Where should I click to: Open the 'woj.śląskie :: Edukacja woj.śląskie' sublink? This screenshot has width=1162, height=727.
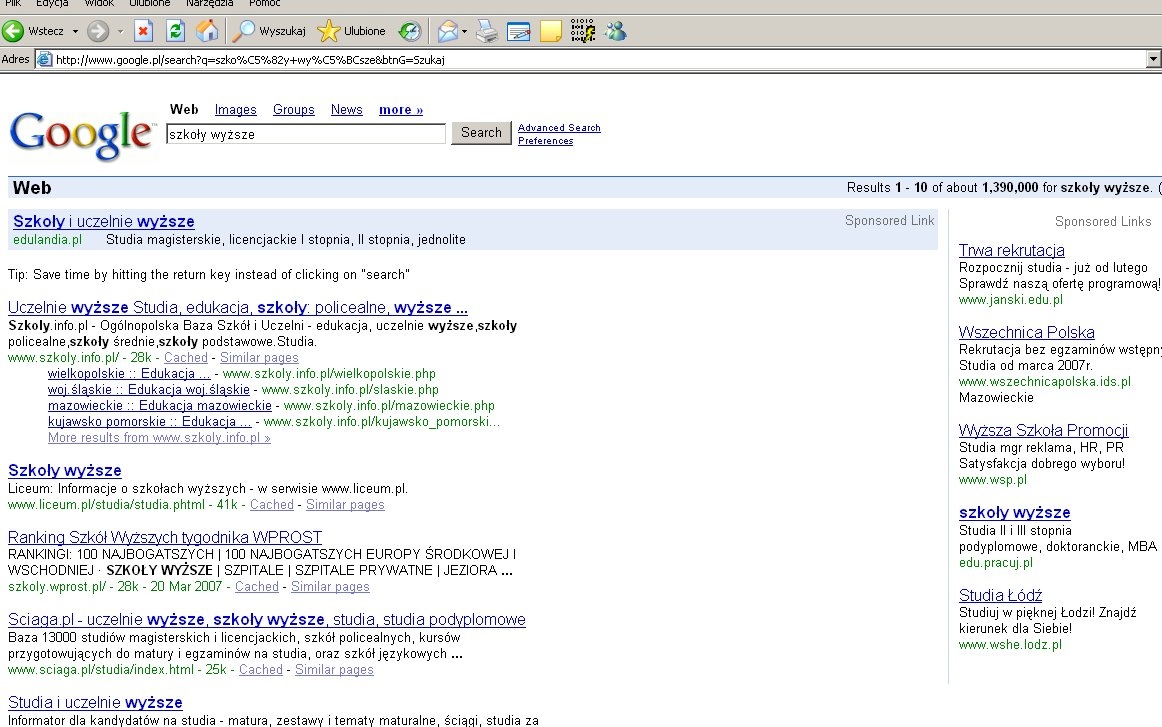[x=149, y=390]
